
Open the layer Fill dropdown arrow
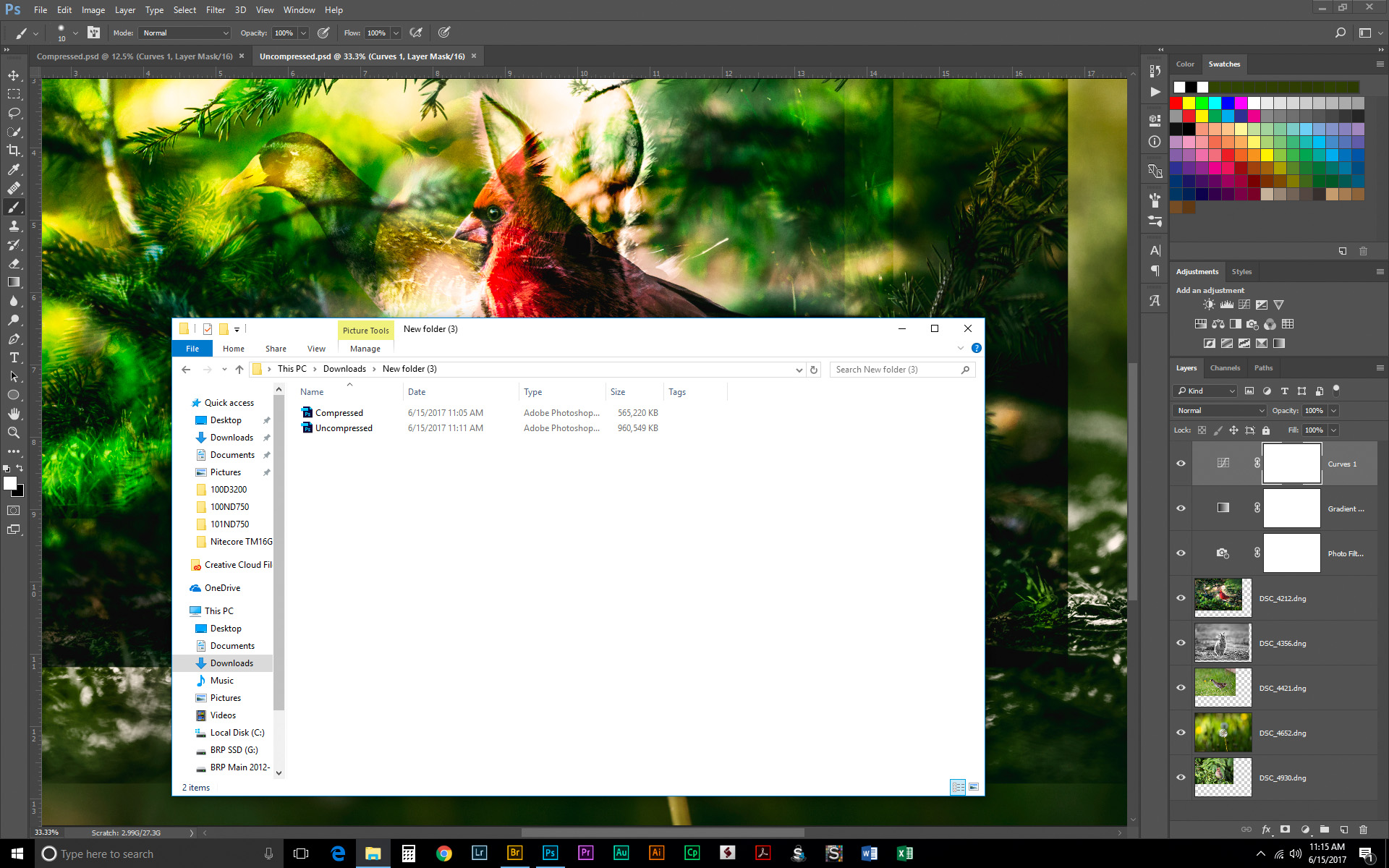tap(1333, 430)
